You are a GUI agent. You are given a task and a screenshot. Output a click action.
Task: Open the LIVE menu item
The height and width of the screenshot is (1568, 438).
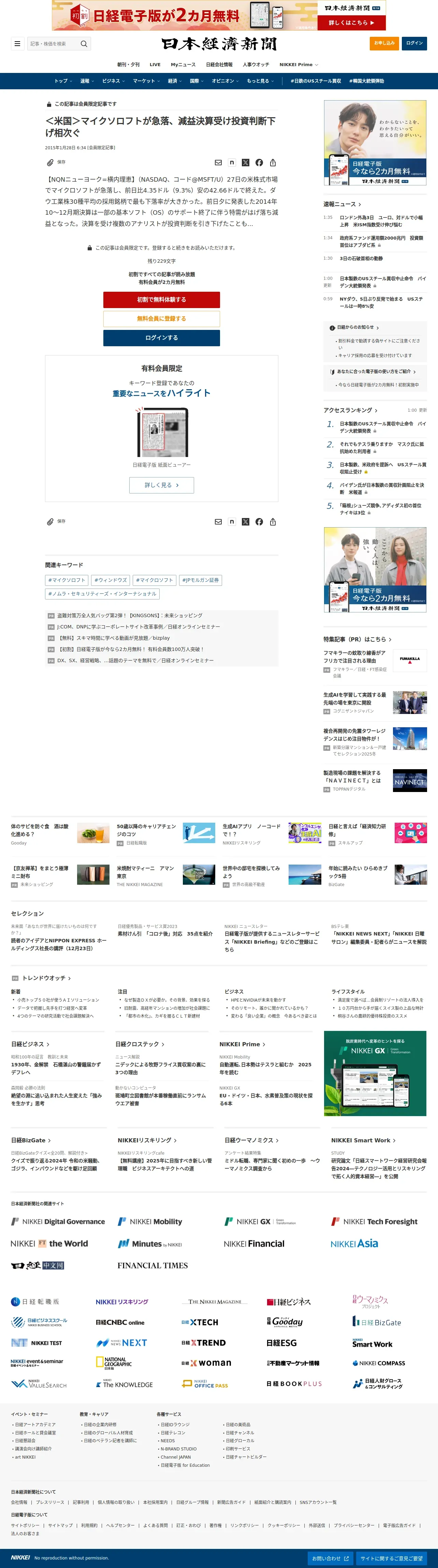[x=155, y=64]
